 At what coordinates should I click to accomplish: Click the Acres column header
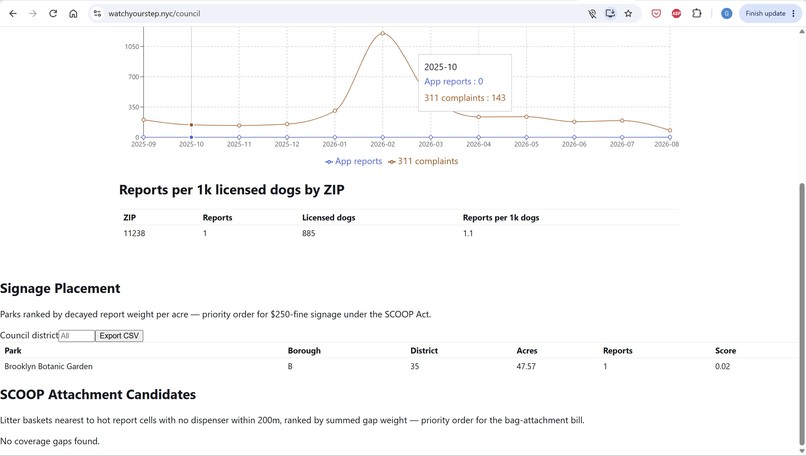pyautogui.click(x=527, y=351)
